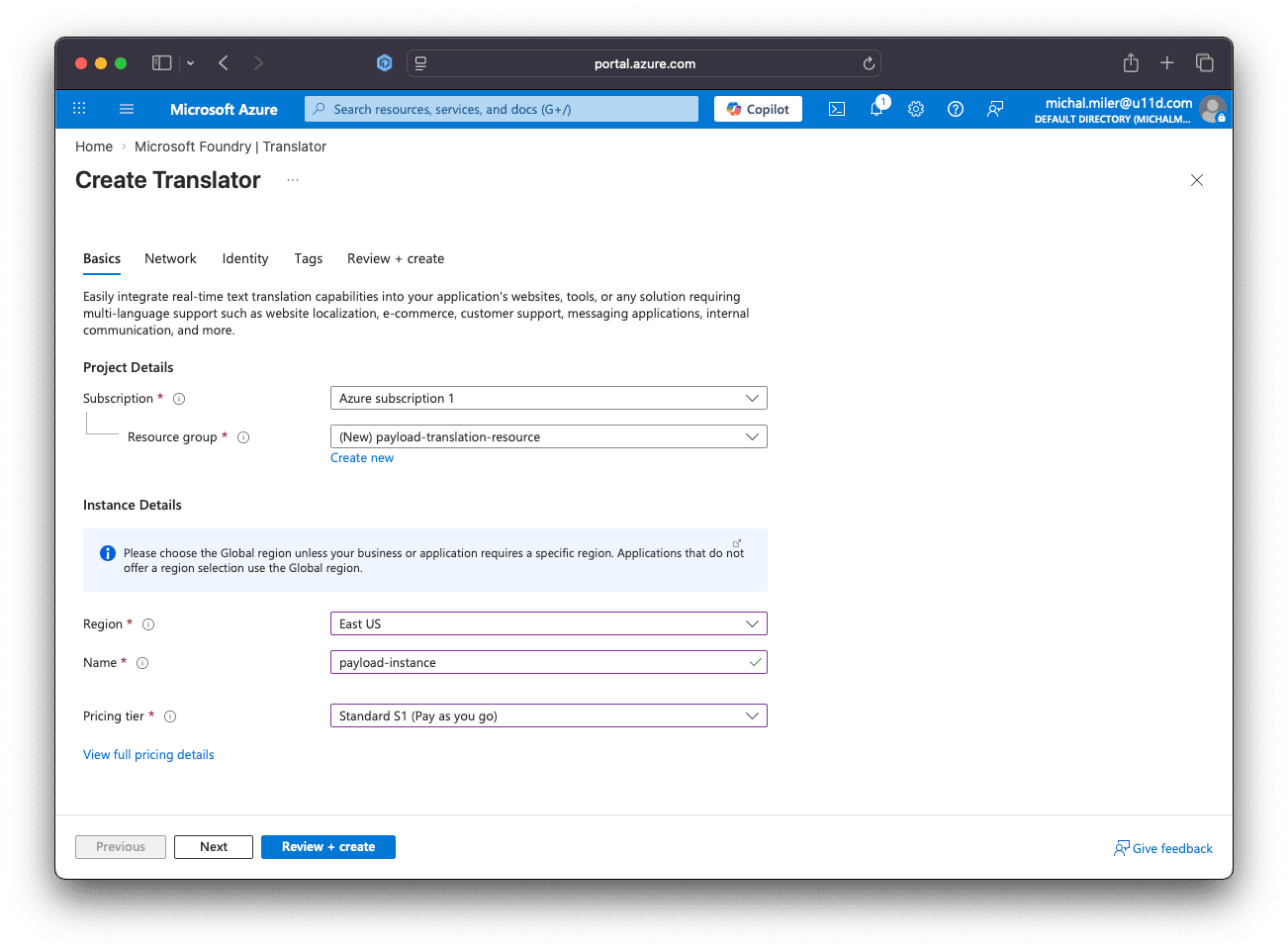Switch to the Network tab
Image resolution: width=1288 pixels, height=952 pixels.
click(x=170, y=258)
